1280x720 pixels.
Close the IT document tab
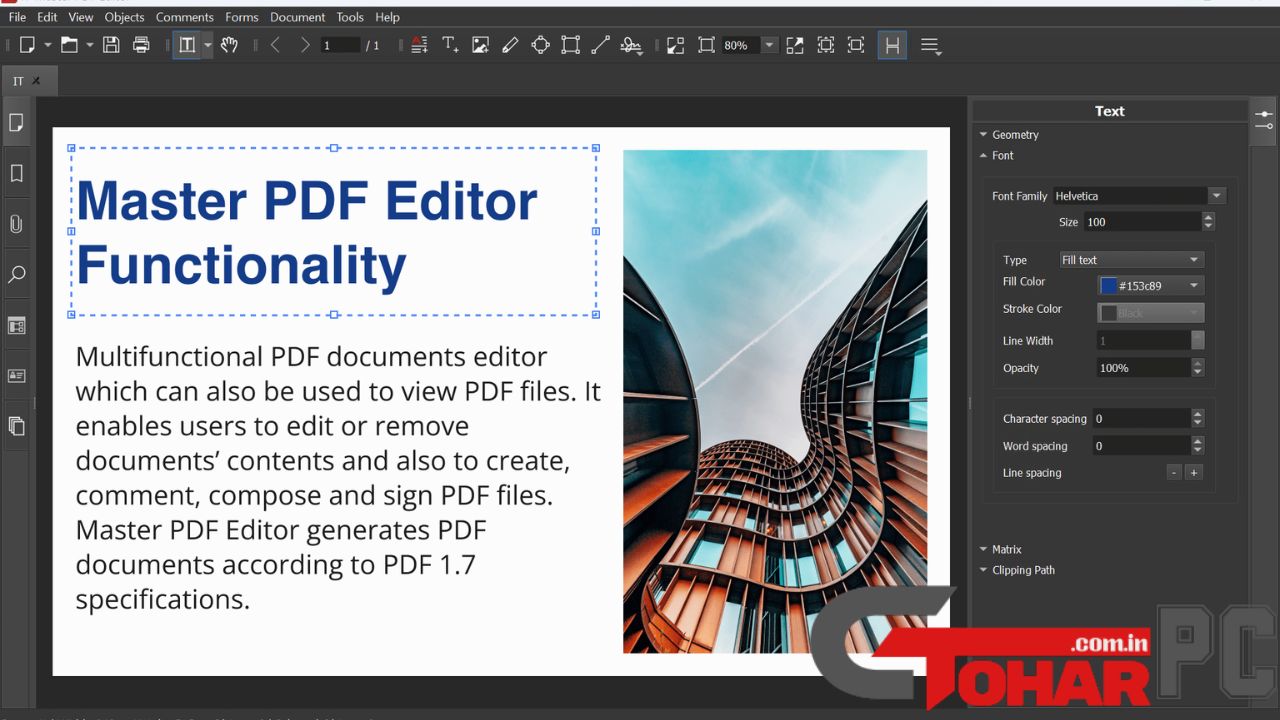37,81
